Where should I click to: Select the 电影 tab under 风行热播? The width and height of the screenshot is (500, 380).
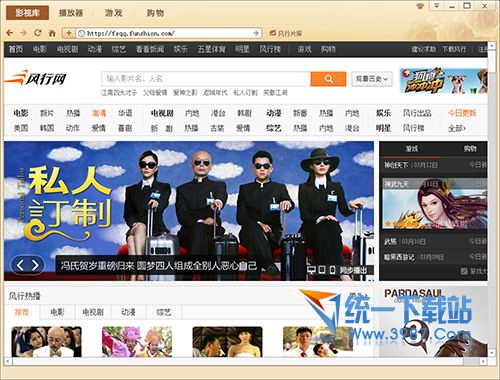pyautogui.click(x=57, y=312)
